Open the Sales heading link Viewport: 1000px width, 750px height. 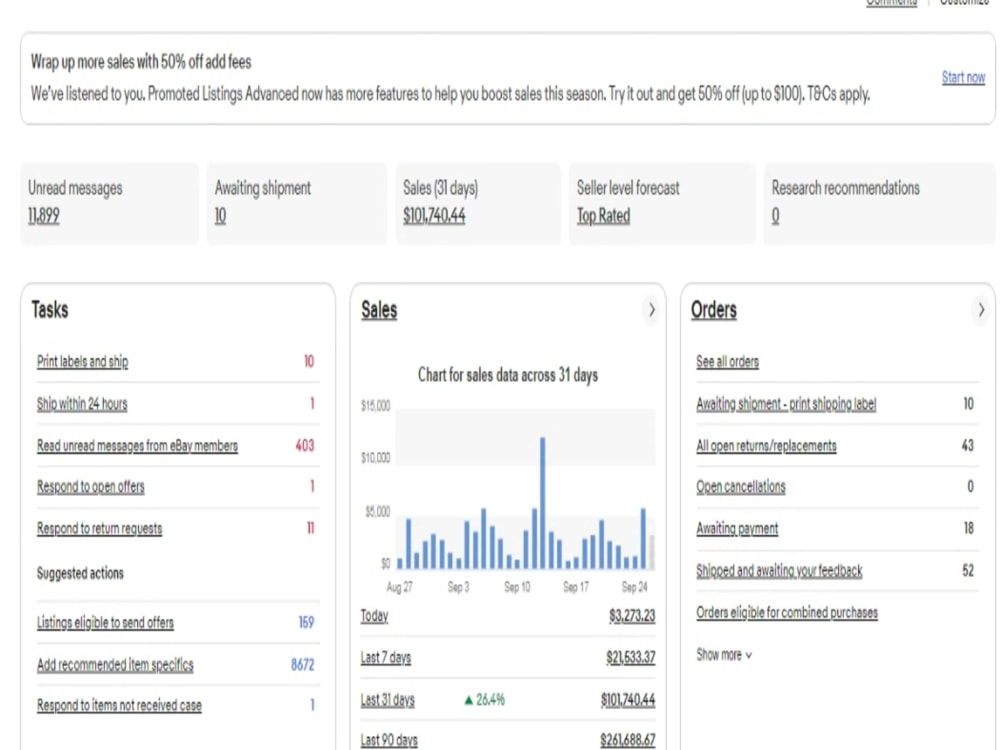tap(379, 310)
